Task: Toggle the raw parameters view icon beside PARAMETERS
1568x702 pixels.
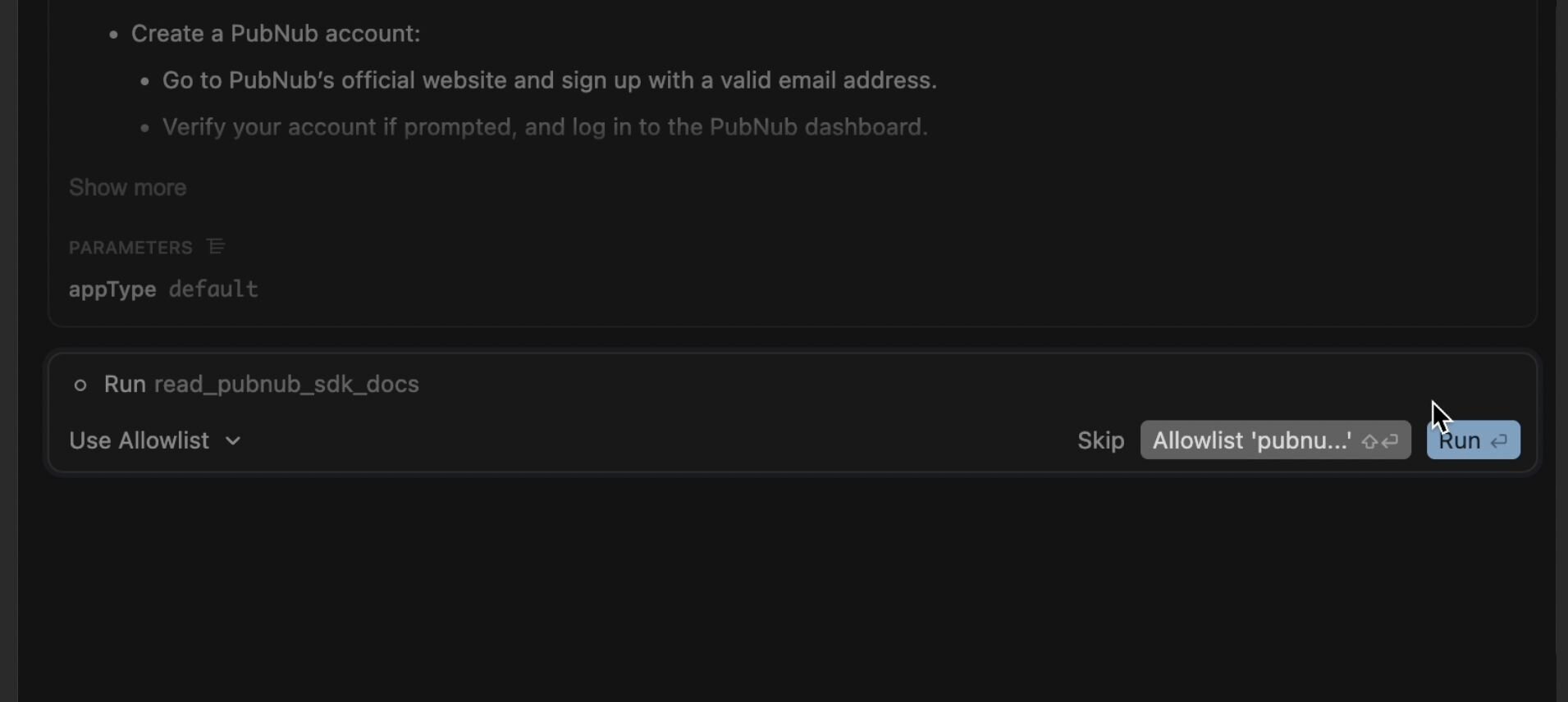Action: coord(215,245)
